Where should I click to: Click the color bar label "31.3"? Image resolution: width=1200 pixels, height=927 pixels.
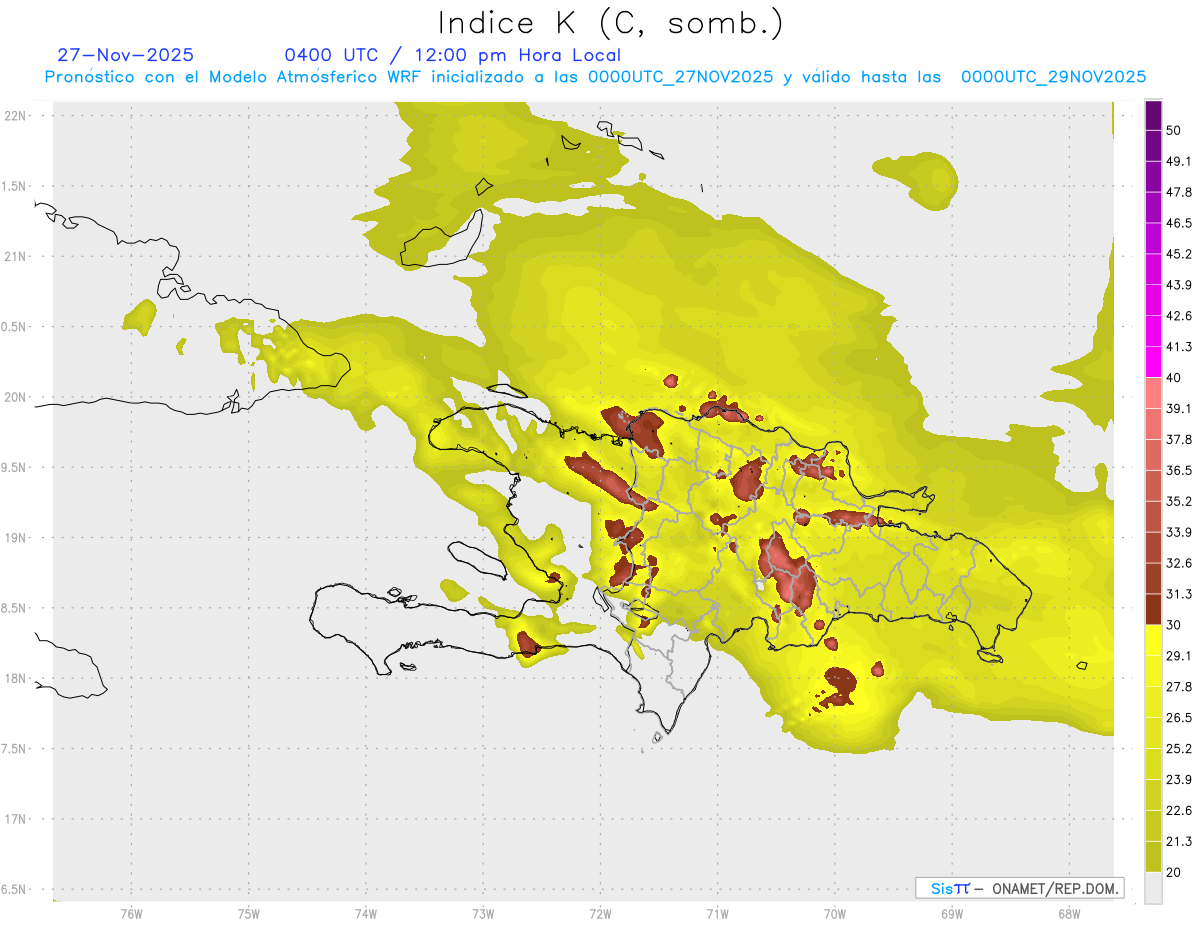(x=1178, y=594)
